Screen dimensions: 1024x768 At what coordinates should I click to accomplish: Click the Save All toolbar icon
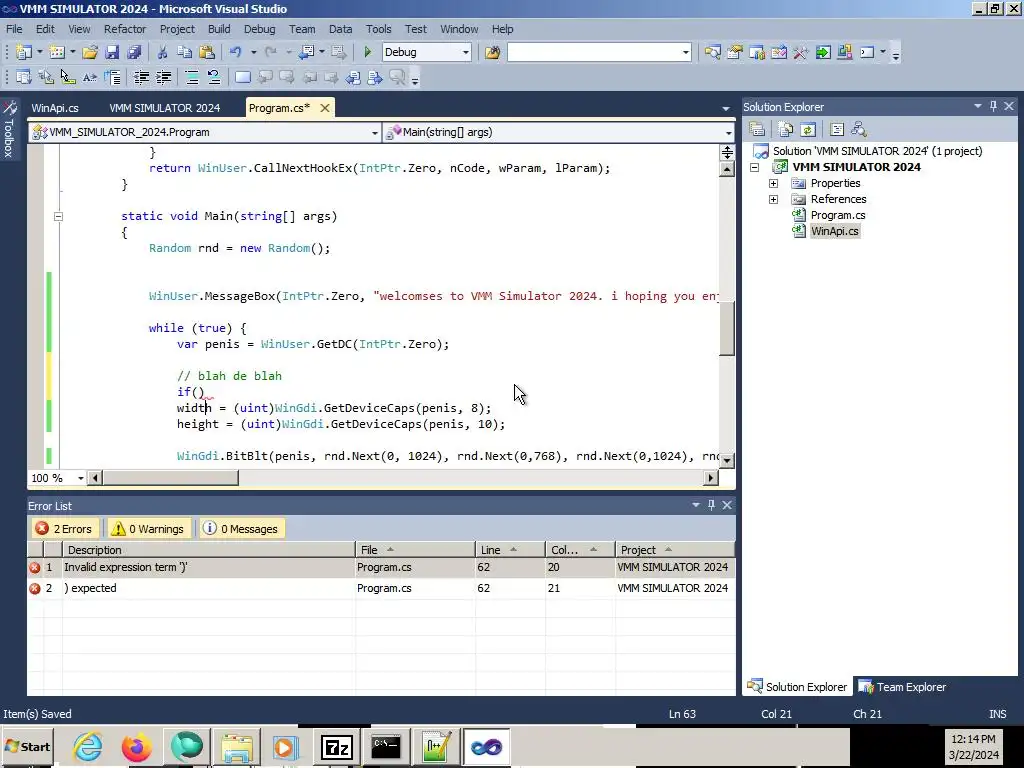pos(135,52)
